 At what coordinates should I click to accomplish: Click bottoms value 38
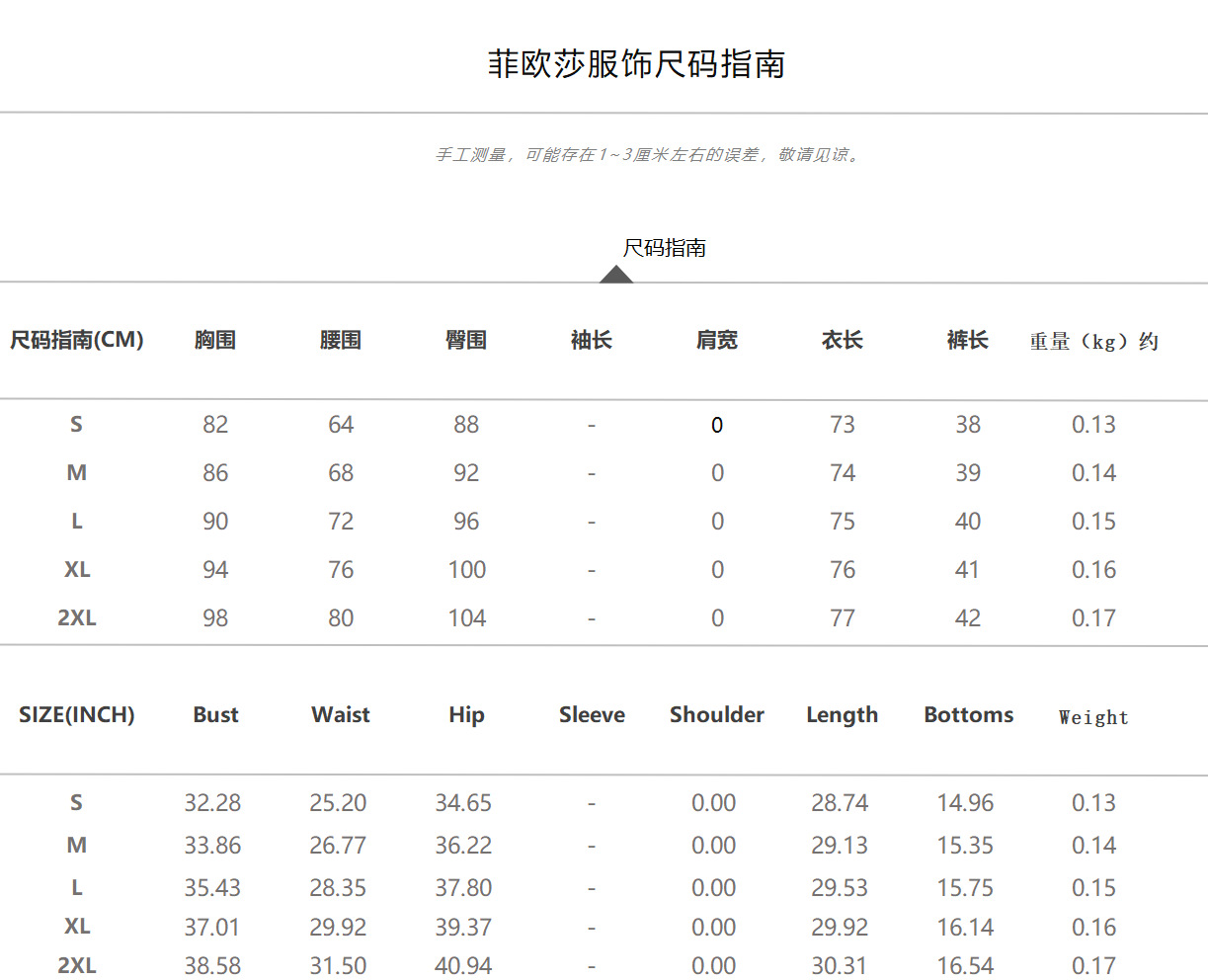coord(968,425)
